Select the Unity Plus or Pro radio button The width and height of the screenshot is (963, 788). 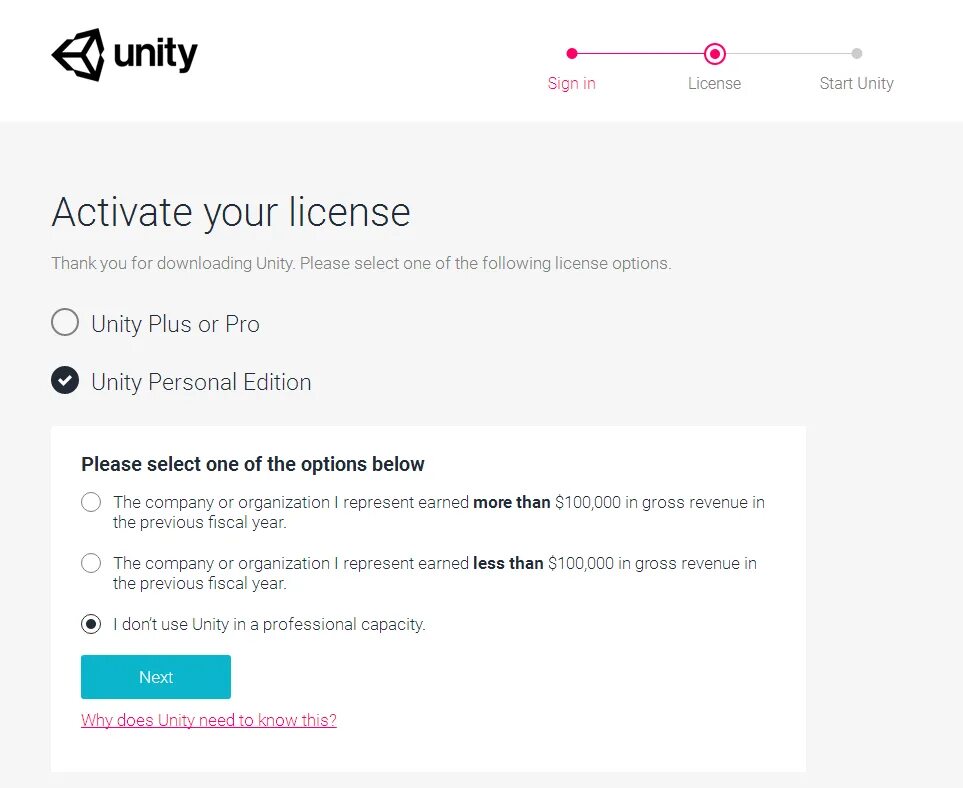pyautogui.click(x=65, y=323)
